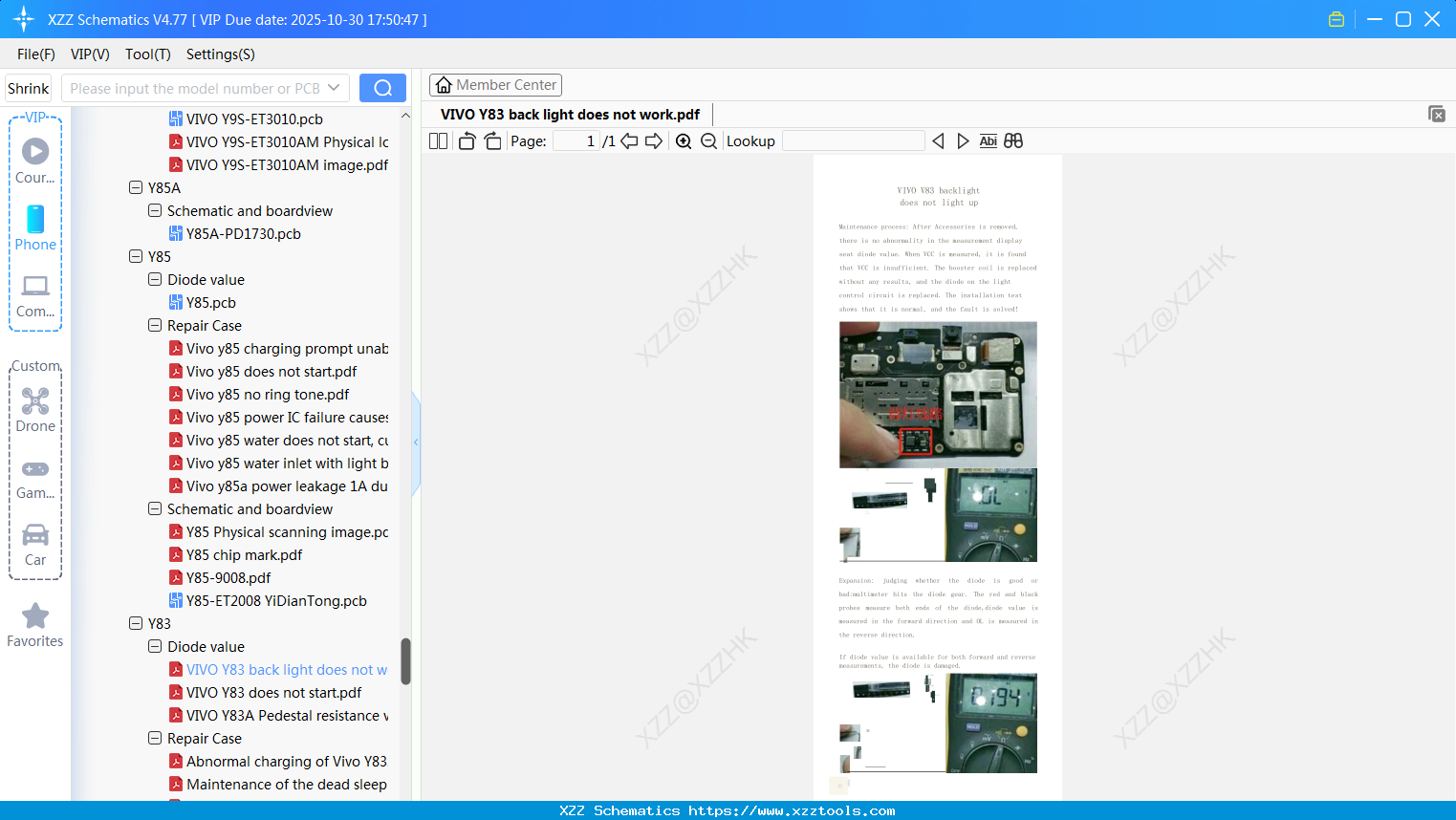This screenshot has width=1456, height=820.
Task: Collapse Repair Case under Y83
Action: 155,738
